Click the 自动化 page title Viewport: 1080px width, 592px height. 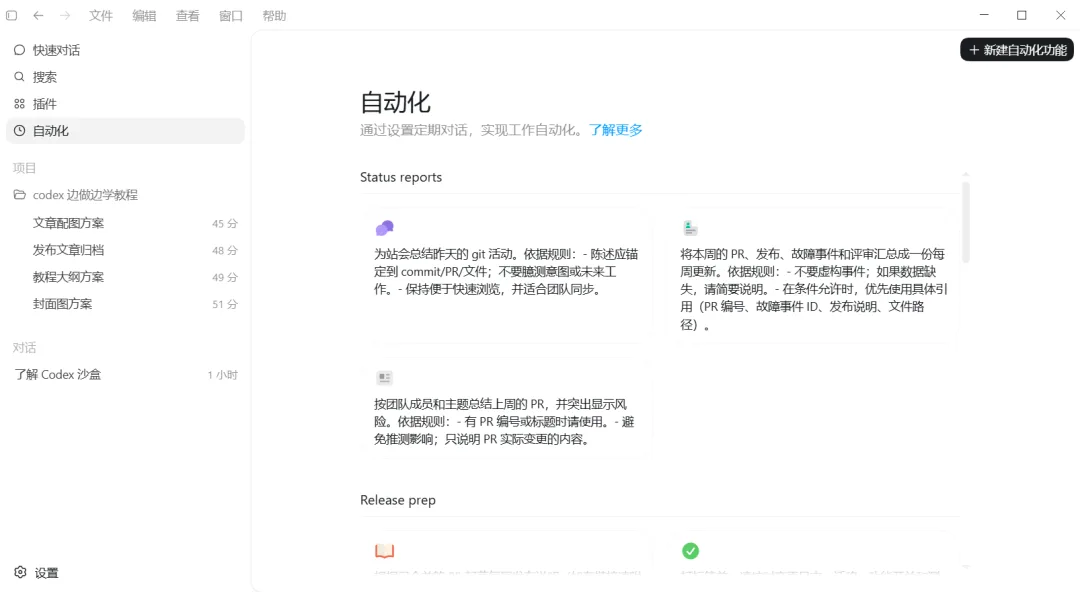coord(395,103)
